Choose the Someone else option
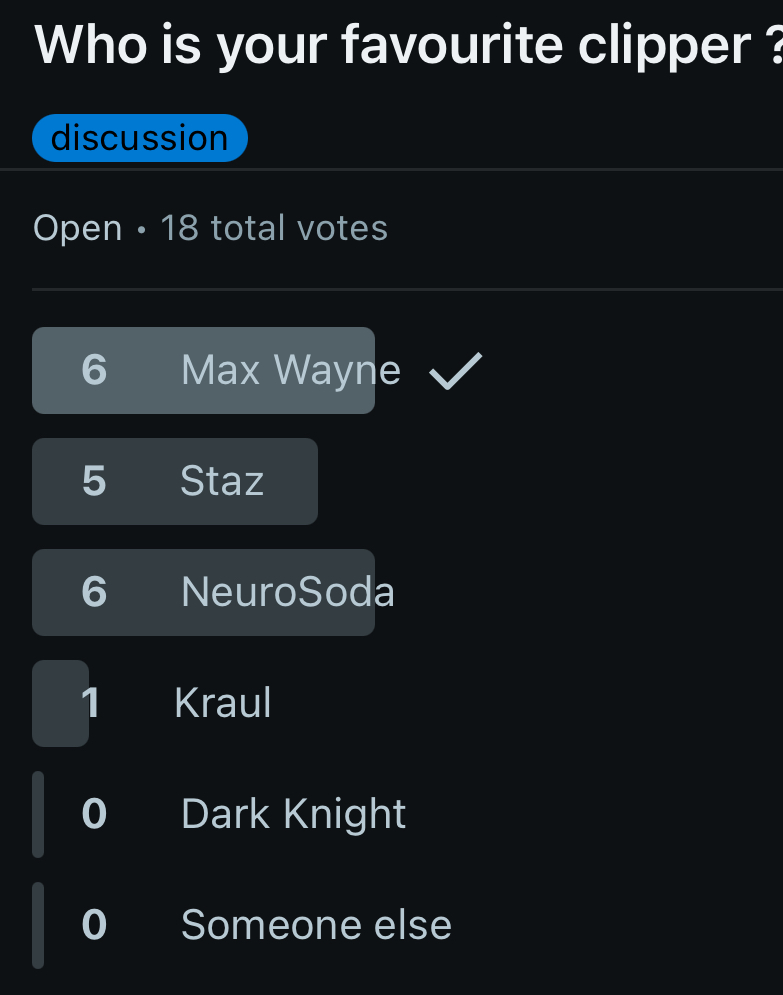The image size is (783, 995). click(316, 925)
